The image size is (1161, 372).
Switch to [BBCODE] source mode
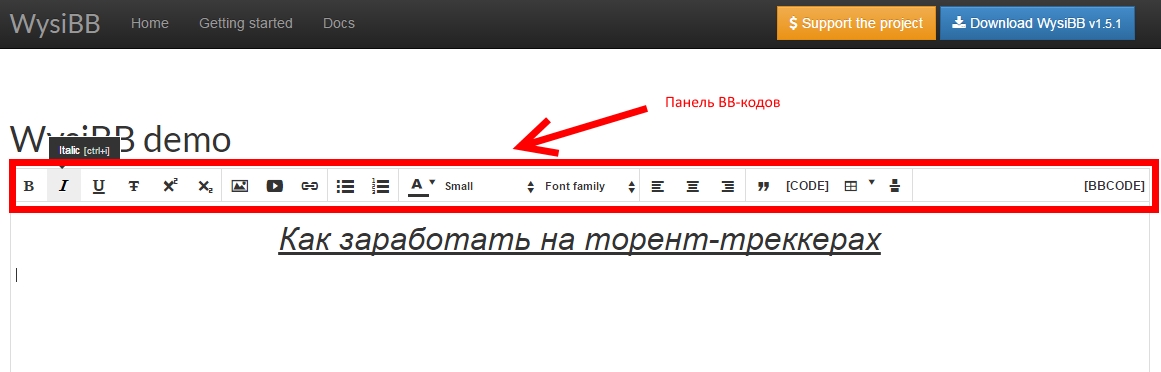[x=1114, y=186]
